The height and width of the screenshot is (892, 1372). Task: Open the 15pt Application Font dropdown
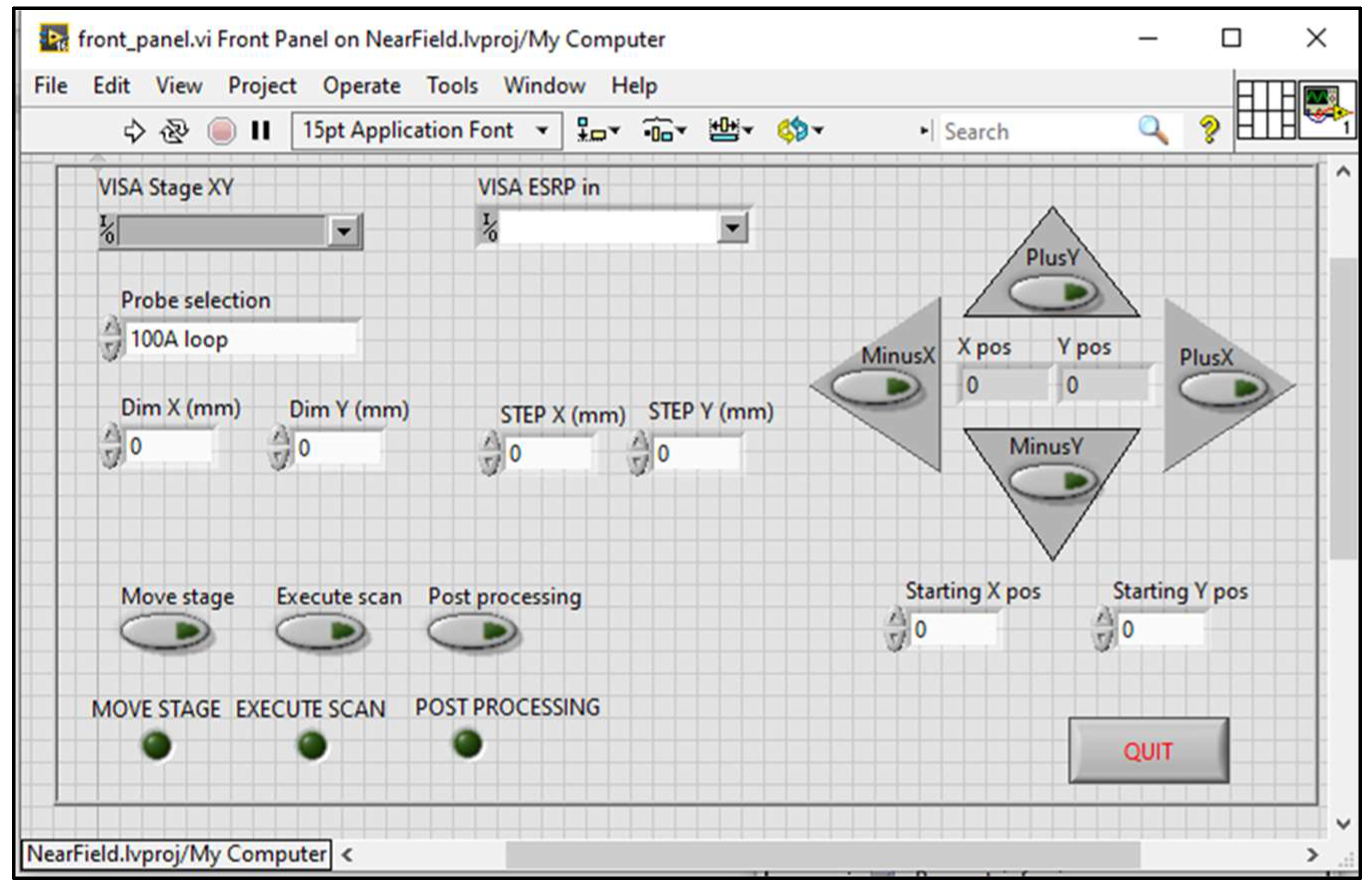click(x=426, y=131)
